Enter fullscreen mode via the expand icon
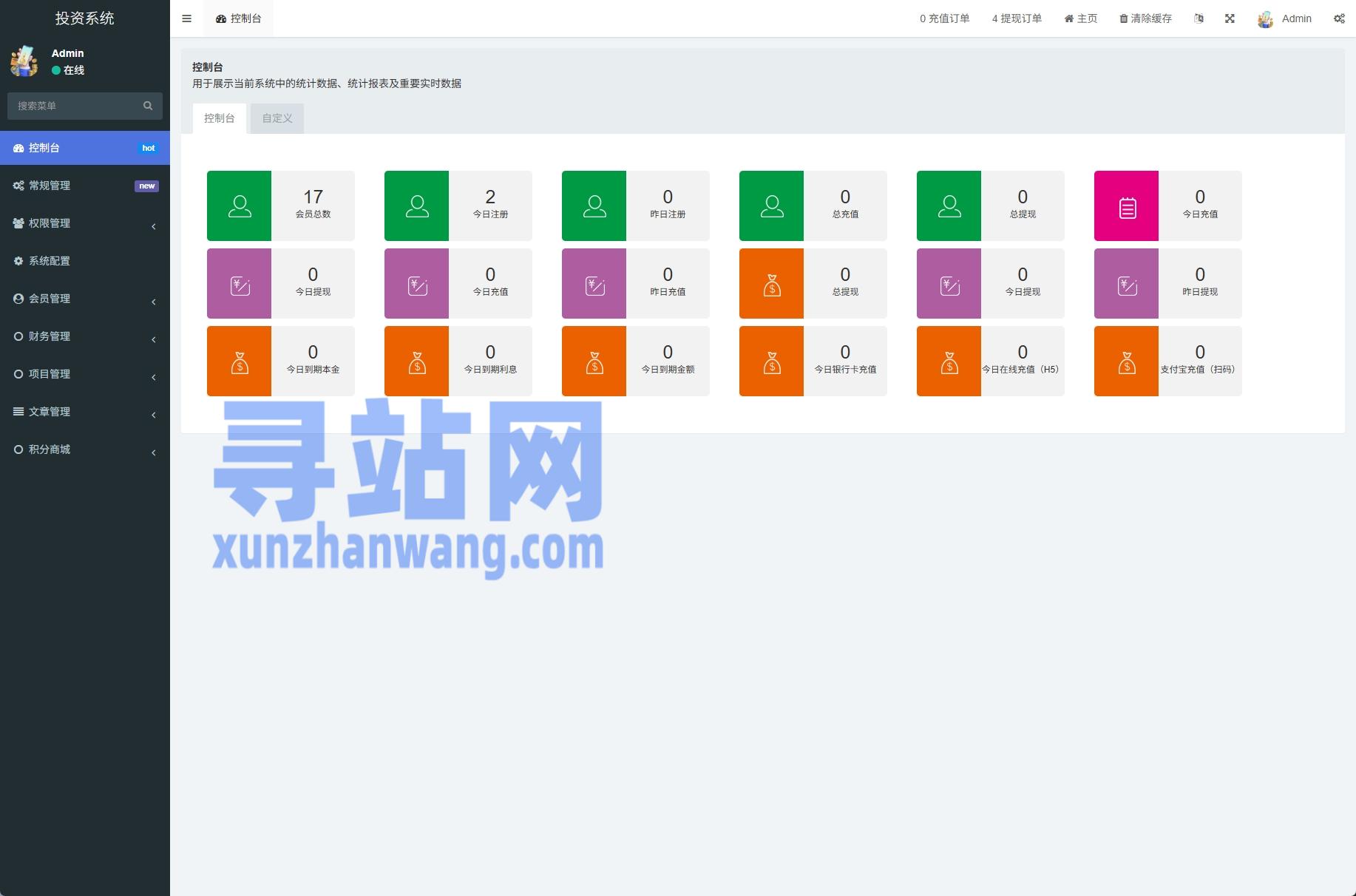Viewport: 1356px width, 896px height. tap(1230, 18)
